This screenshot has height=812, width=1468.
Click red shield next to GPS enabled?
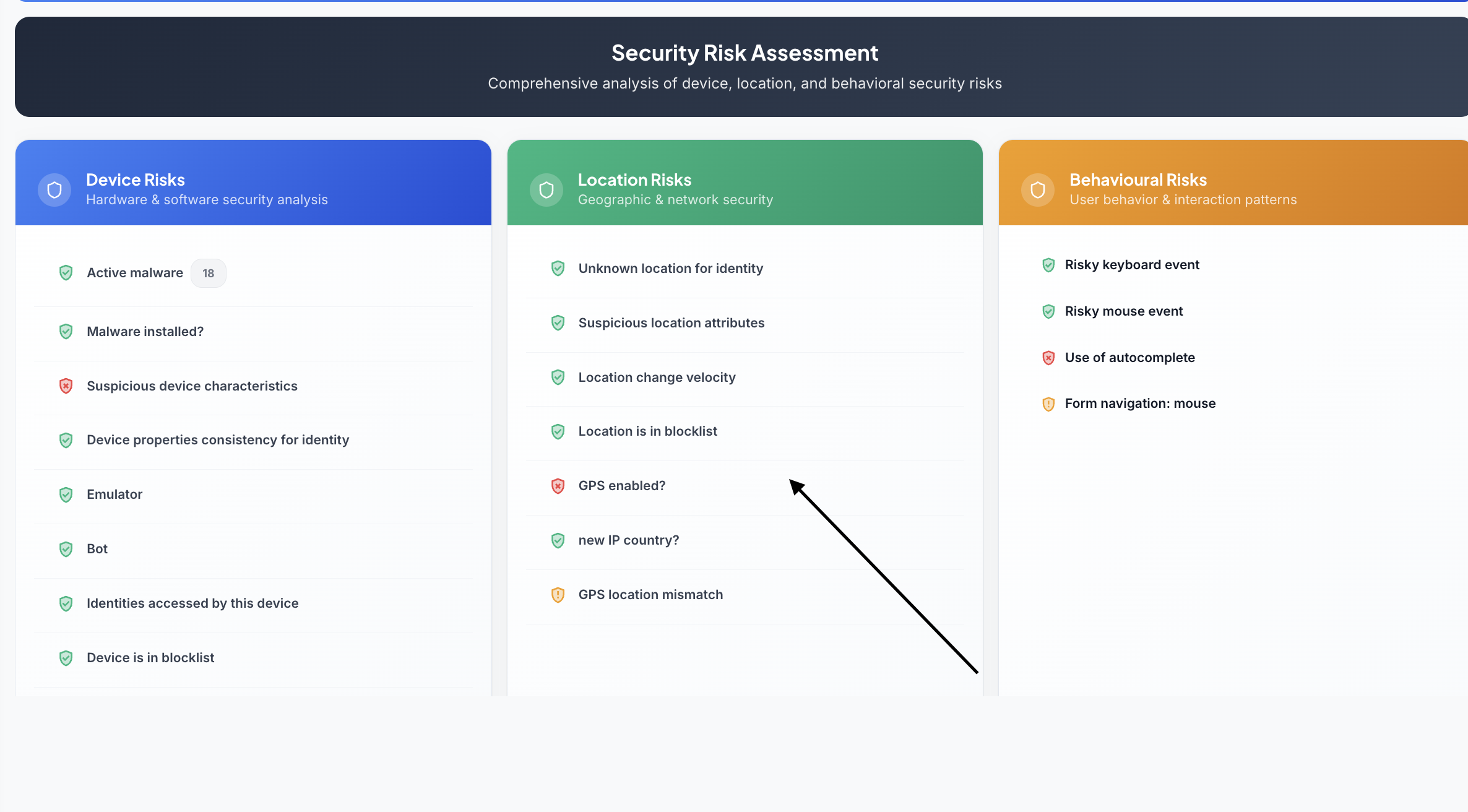558,486
